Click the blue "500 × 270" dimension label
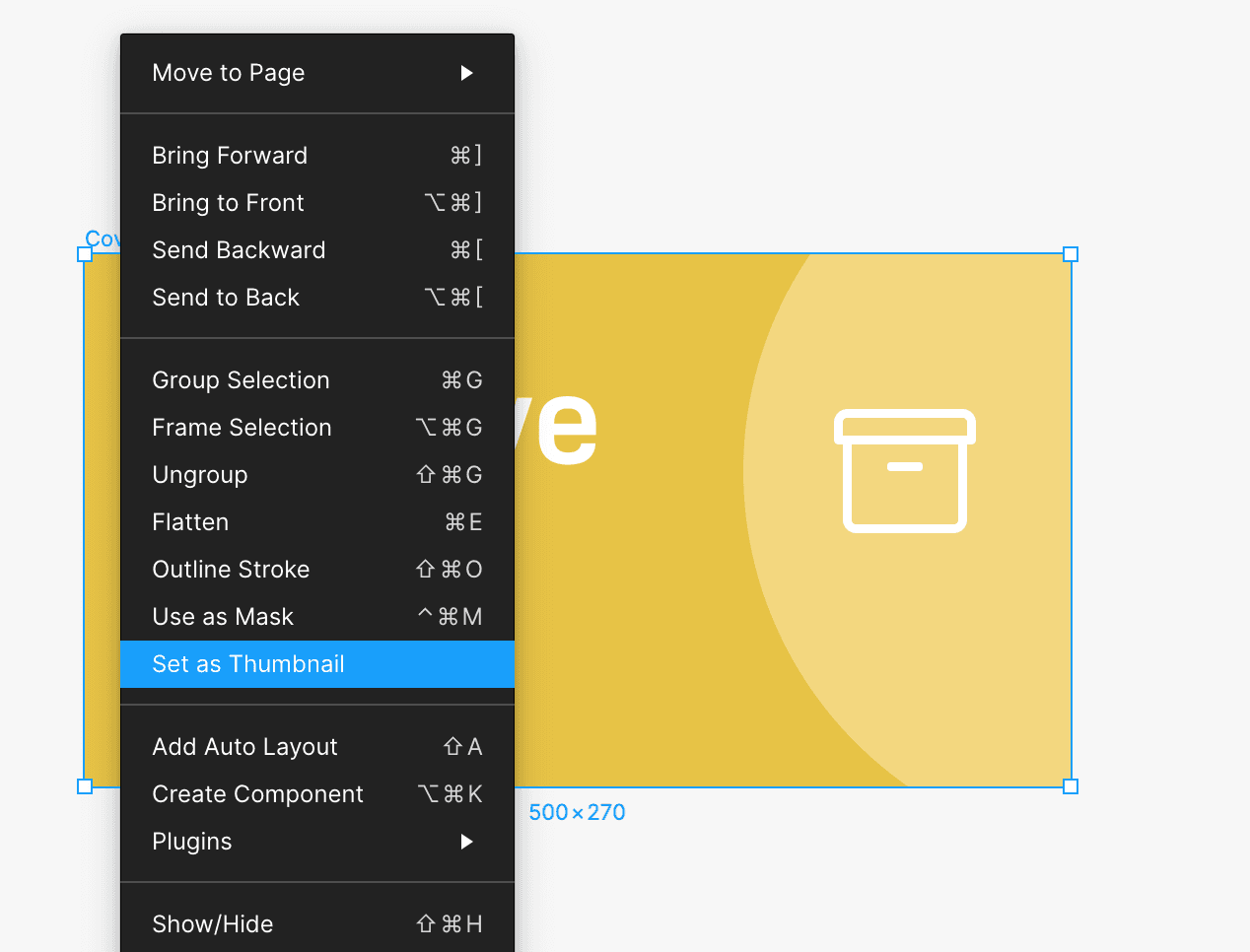The height and width of the screenshot is (952, 1250). coord(577,812)
